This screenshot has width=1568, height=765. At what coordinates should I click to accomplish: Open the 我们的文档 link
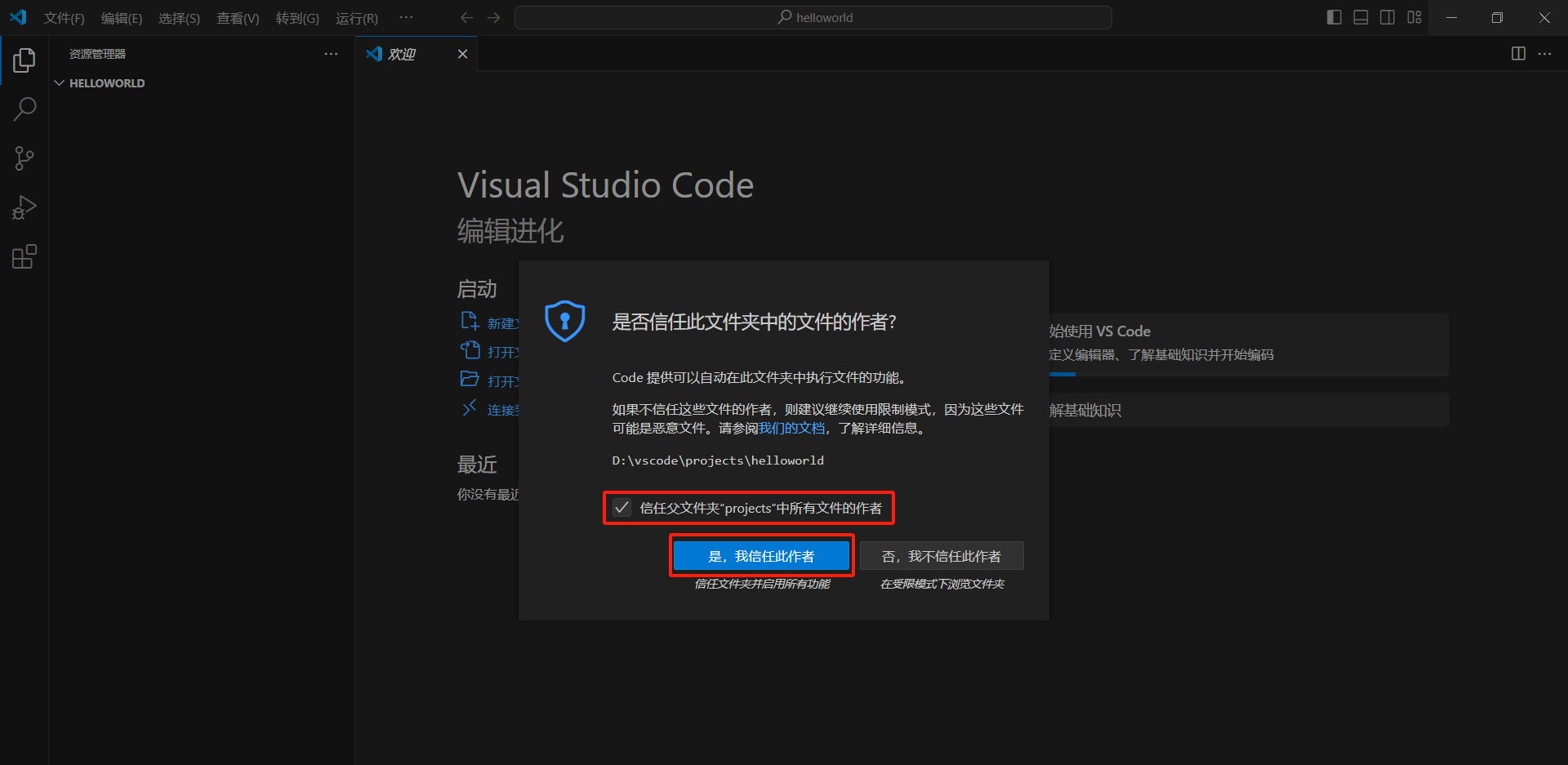791,429
